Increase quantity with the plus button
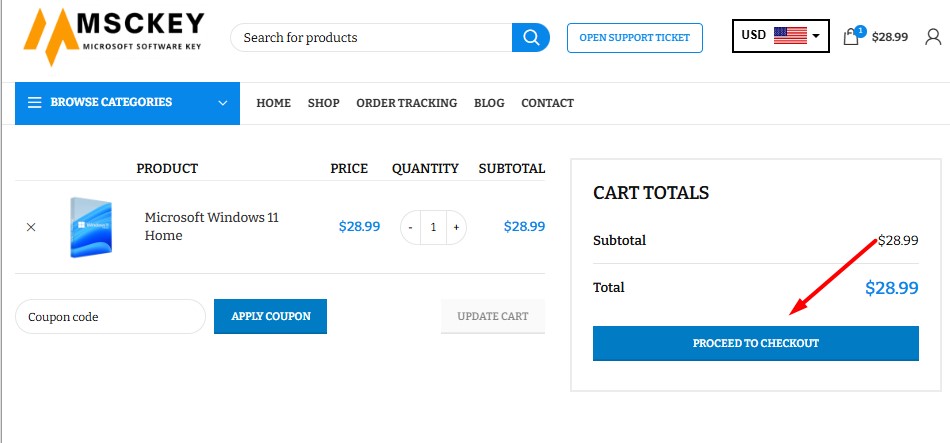 point(456,227)
